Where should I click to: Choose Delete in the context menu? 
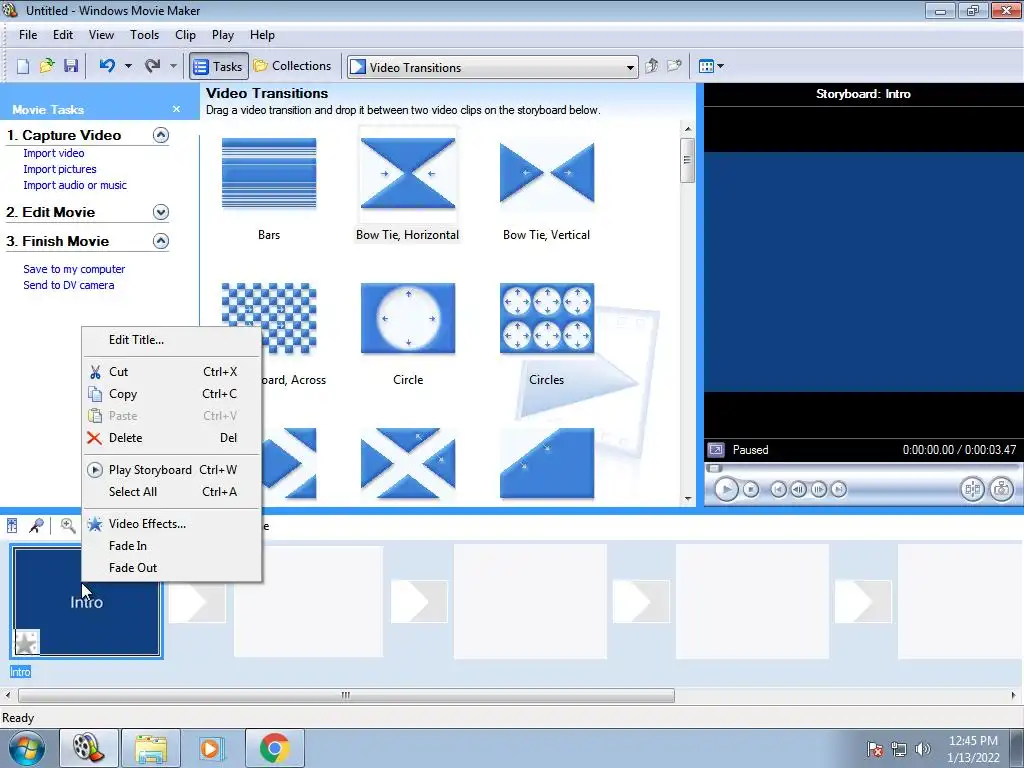point(172,438)
